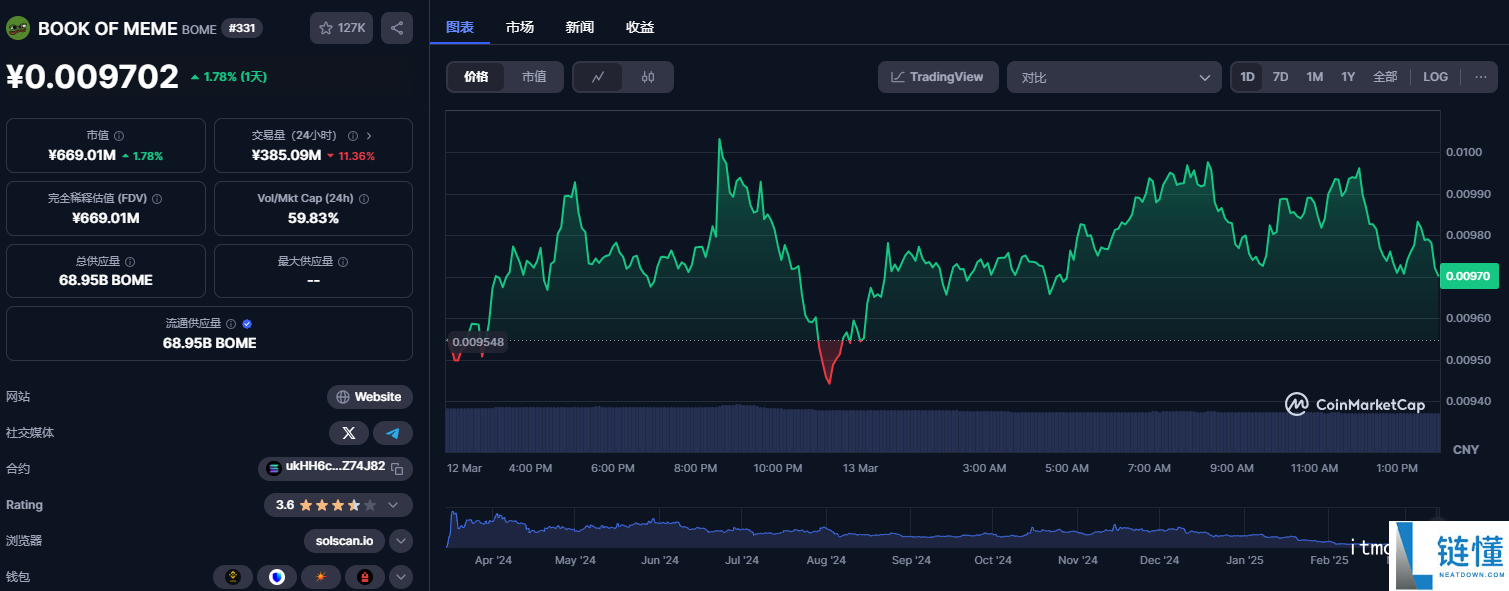
Task: Click the #331 rank badge
Action: coord(241,28)
